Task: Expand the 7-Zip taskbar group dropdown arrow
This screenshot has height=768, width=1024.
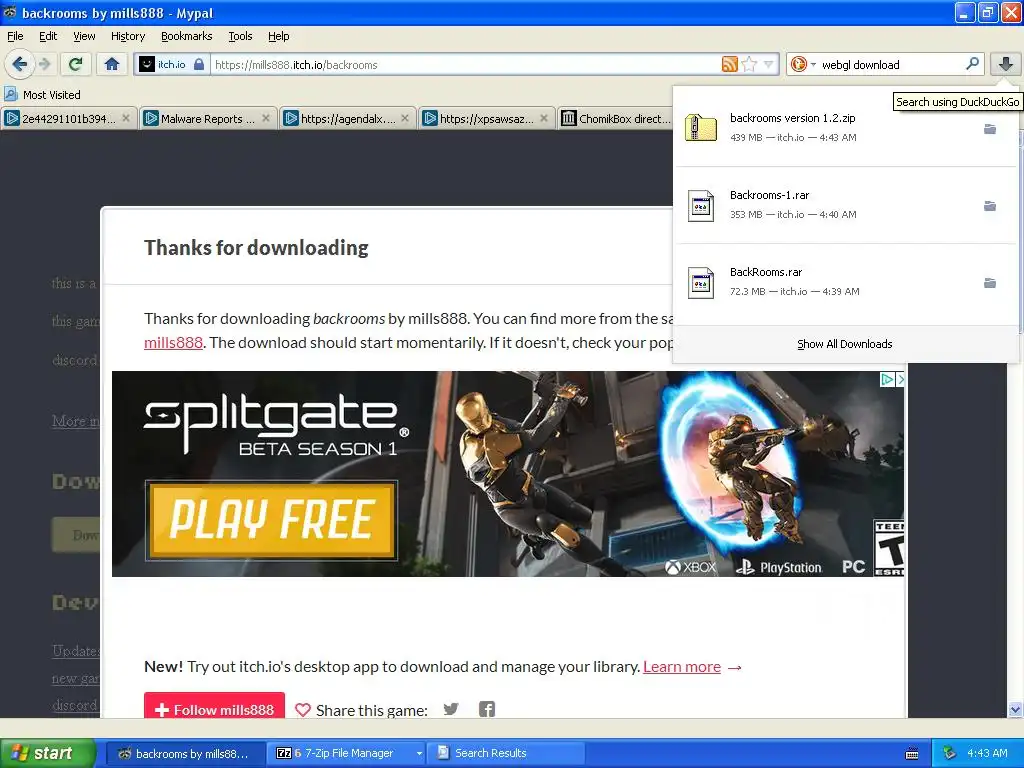Action: pos(419,753)
